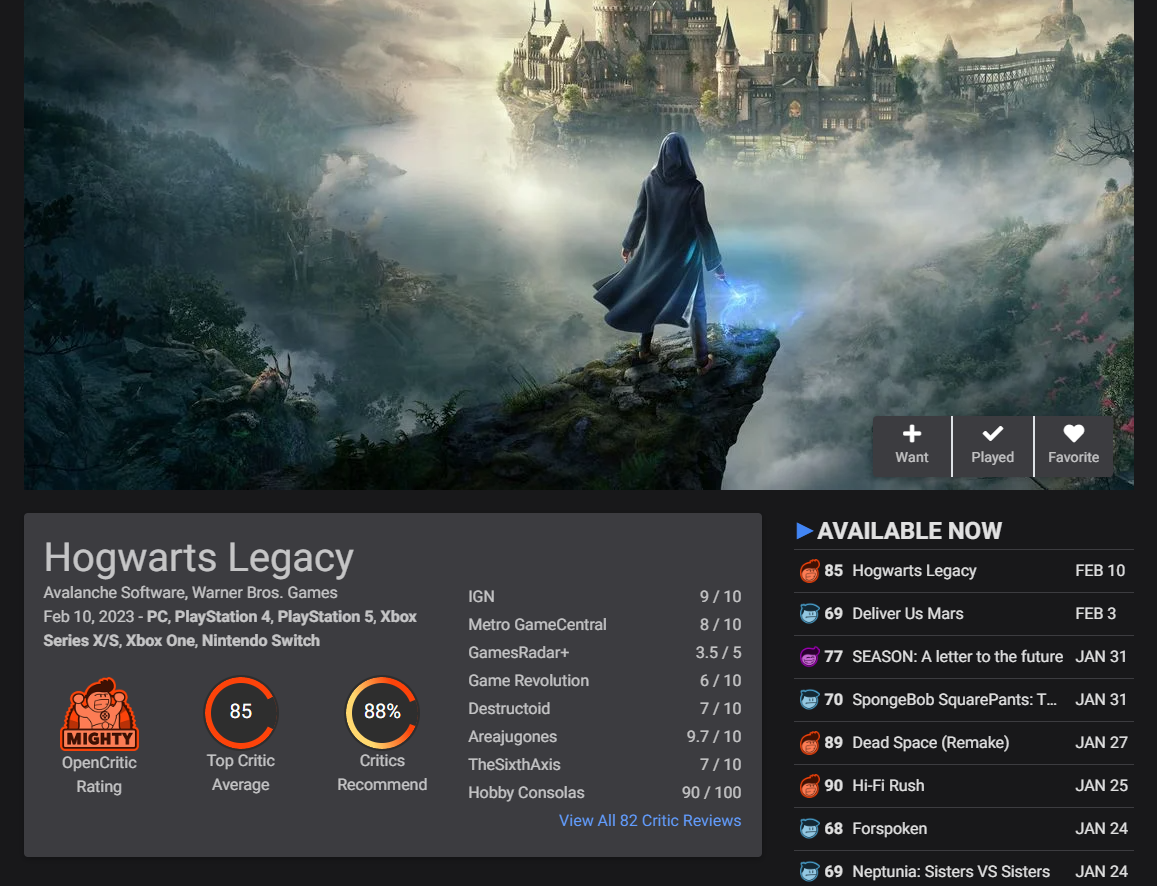Click the Hogwarts Legacy title heading

coord(198,558)
